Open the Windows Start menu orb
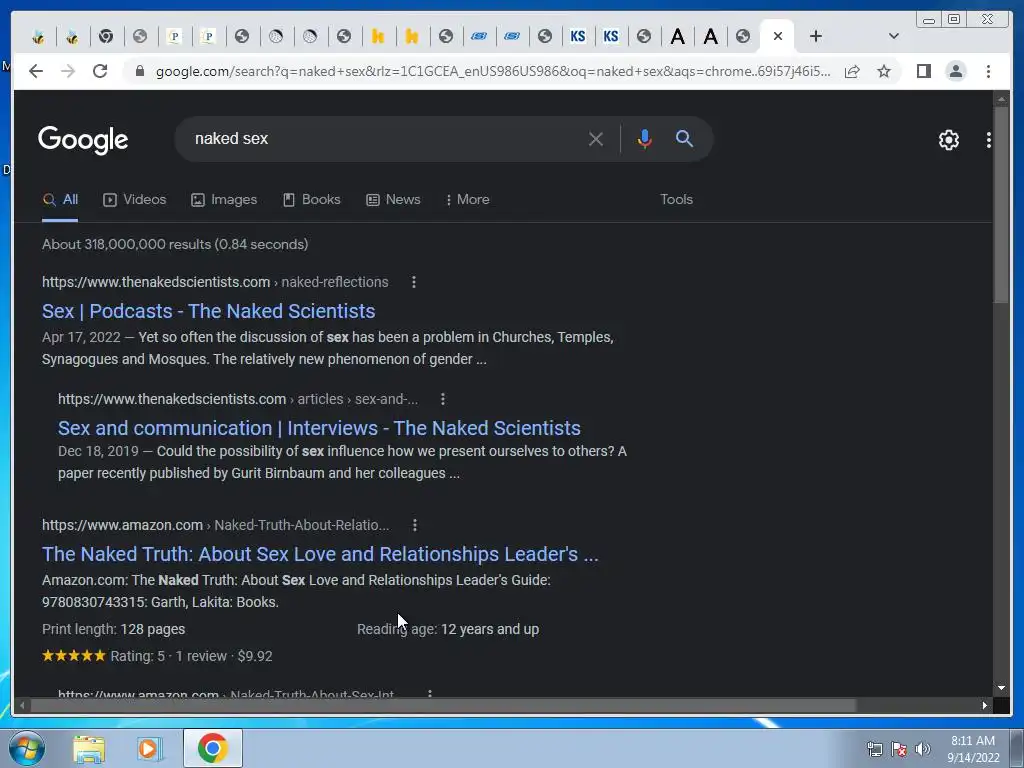The image size is (1024, 768). [26, 748]
